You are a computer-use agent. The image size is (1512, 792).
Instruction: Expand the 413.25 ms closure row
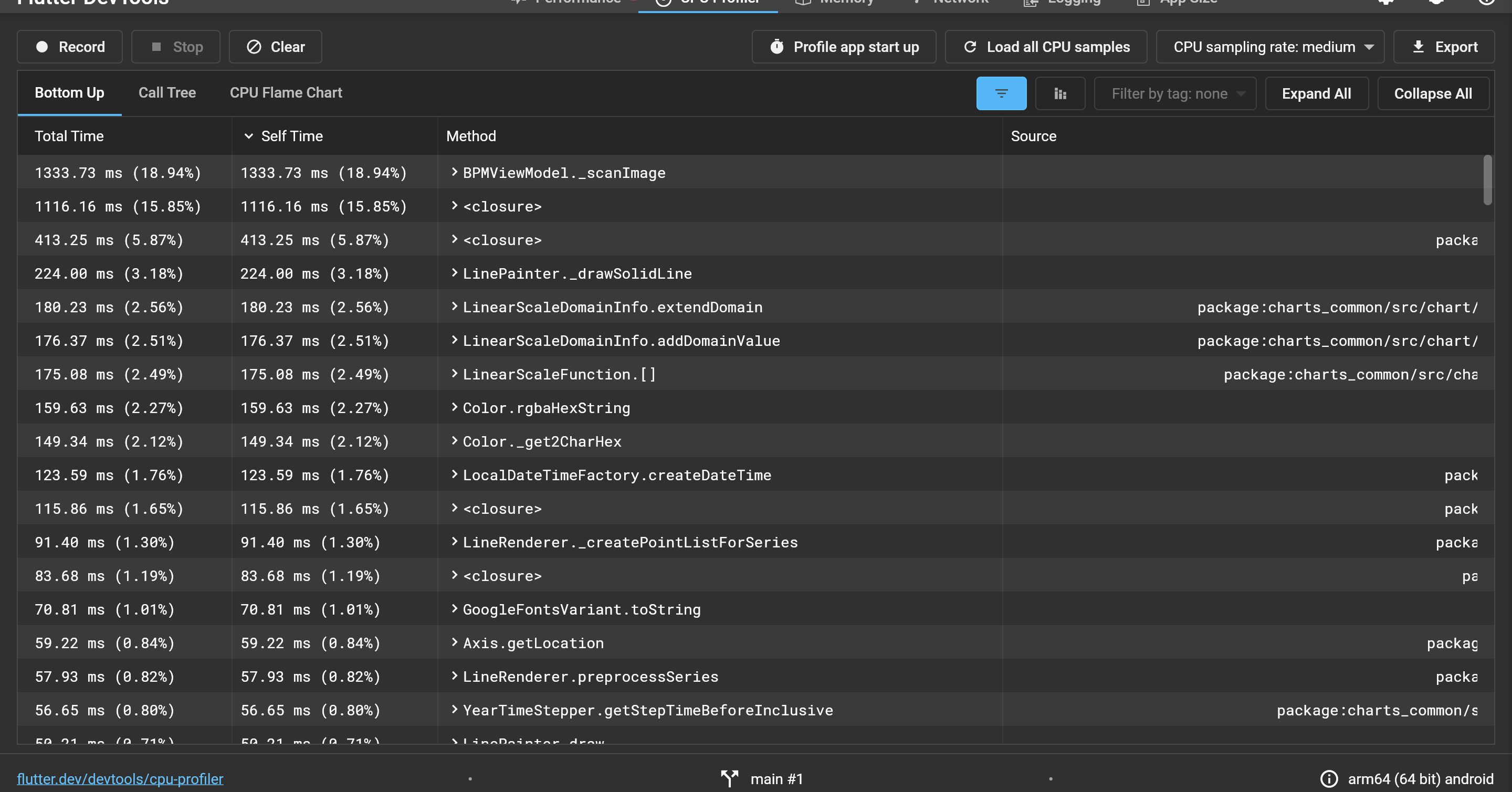tap(454, 239)
